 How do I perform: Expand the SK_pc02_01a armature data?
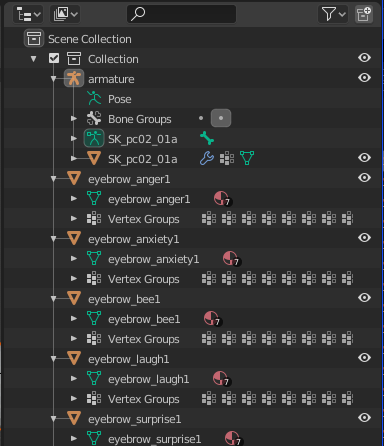(74, 138)
